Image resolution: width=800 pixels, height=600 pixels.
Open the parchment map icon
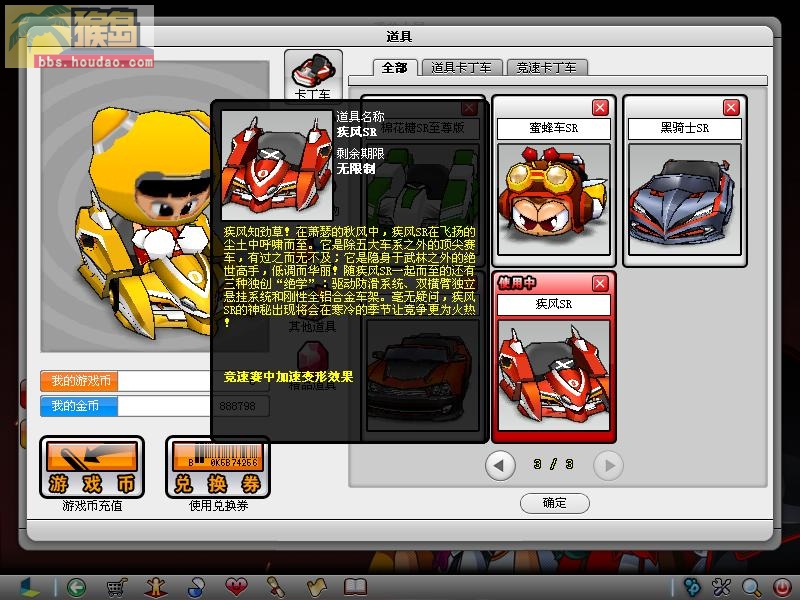click(316, 587)
